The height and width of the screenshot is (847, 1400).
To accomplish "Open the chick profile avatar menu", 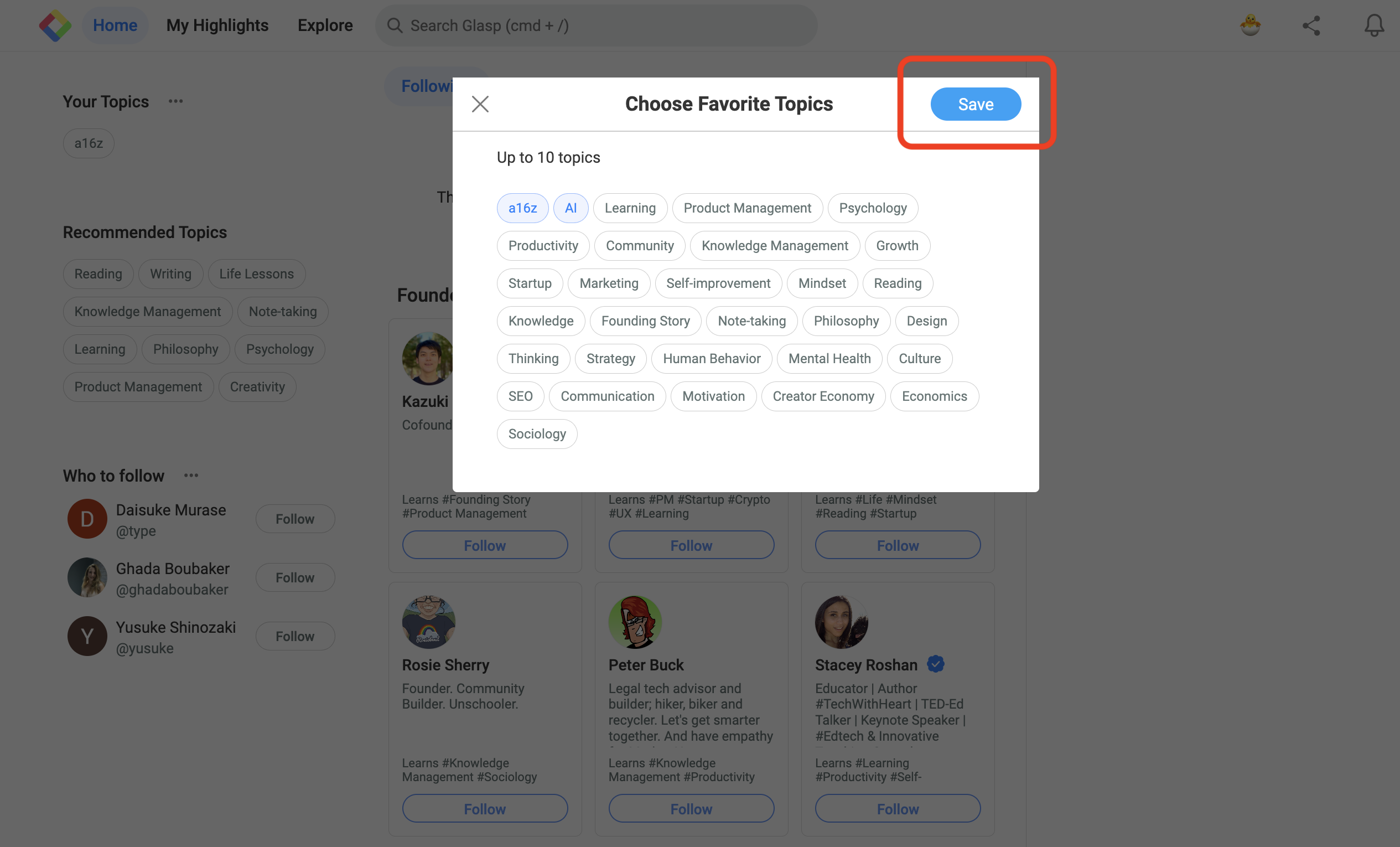I will pos(1250,25).
